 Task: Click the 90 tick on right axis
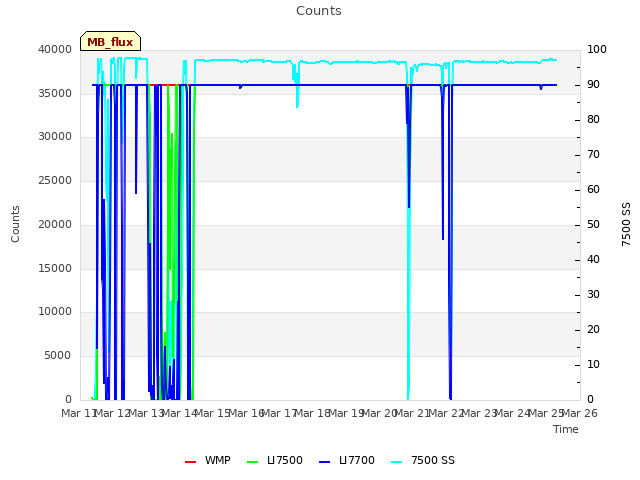593,84
